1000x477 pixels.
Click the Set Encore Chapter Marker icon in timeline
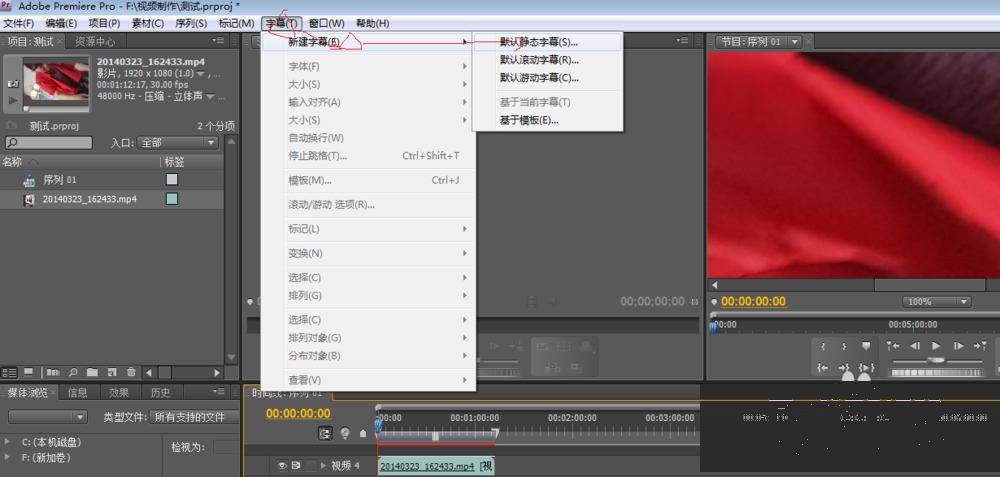346,433
